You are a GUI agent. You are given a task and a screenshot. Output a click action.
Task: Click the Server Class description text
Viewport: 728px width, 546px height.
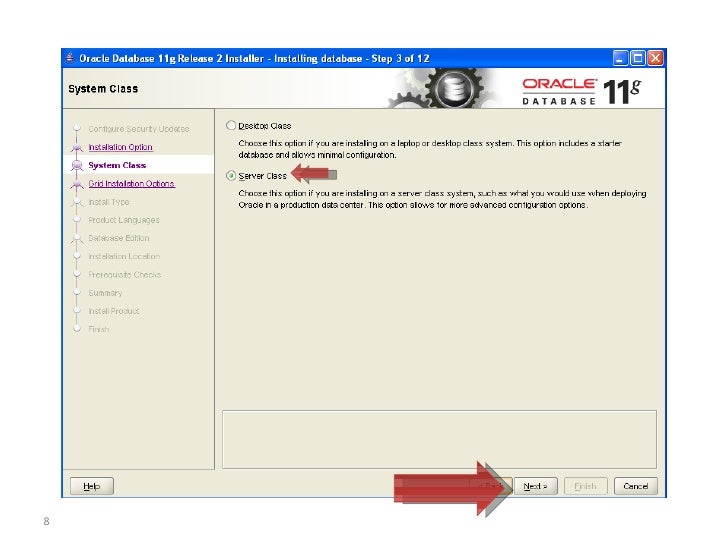tap(442, 199)
